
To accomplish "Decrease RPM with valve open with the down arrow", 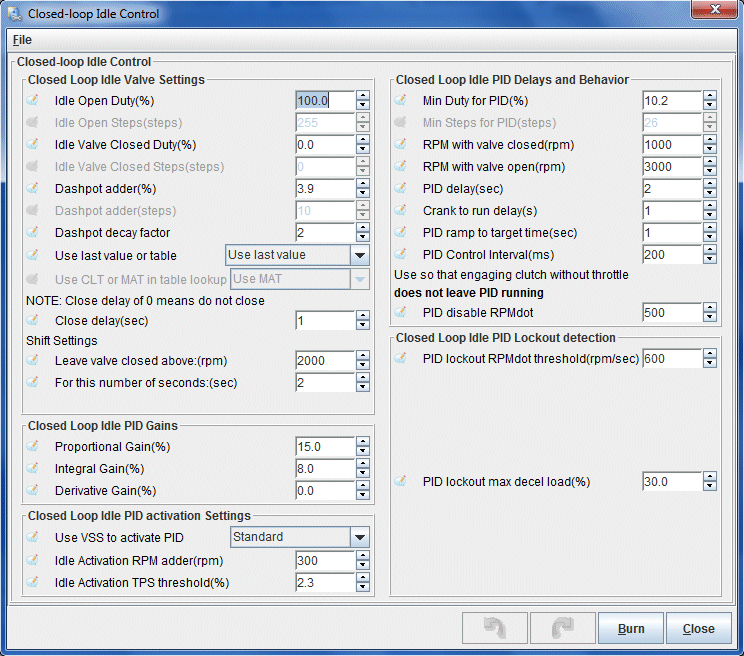I will coord(710,172).
